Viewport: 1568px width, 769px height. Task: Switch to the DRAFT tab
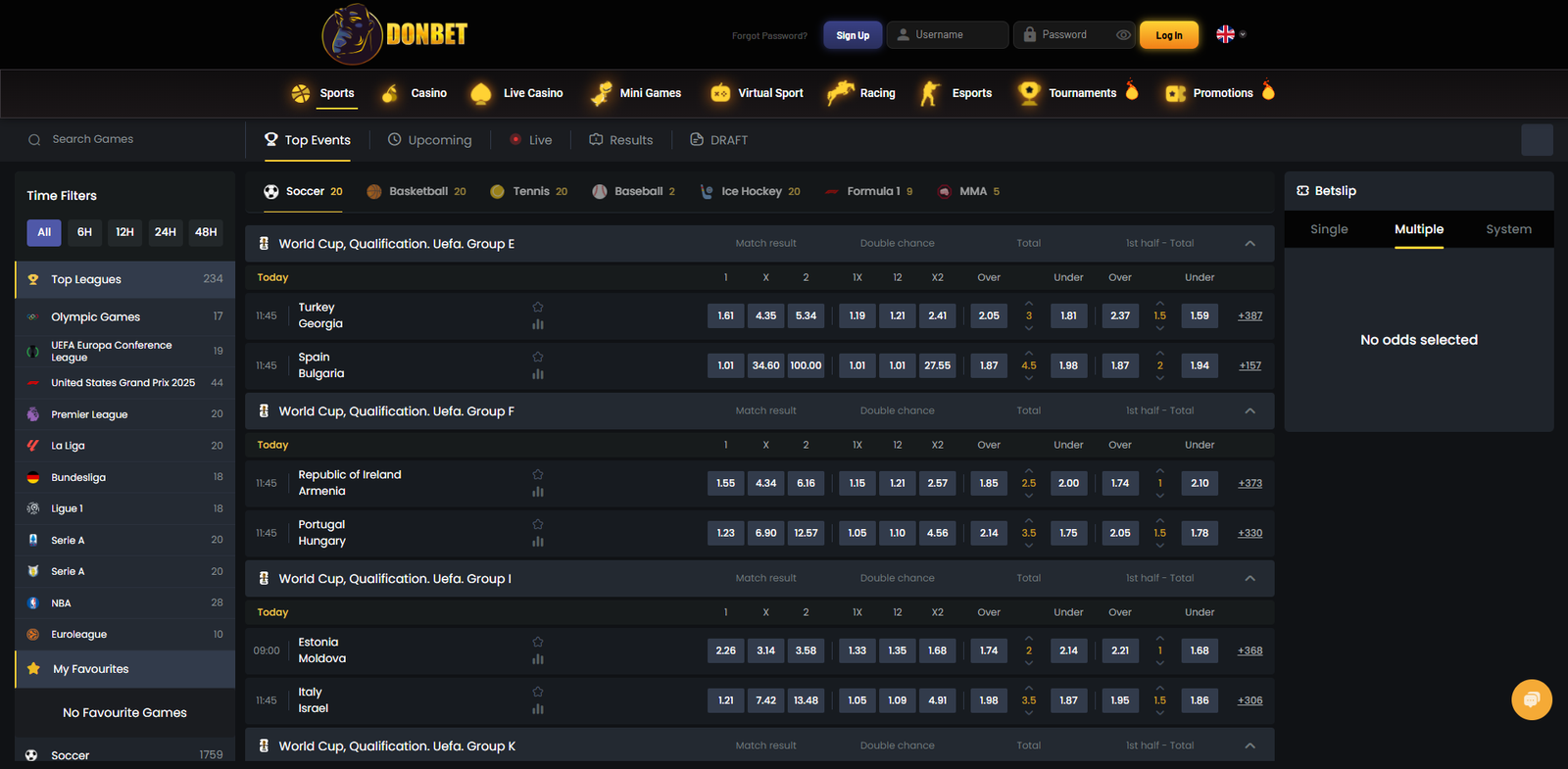[x=718, y=140]
